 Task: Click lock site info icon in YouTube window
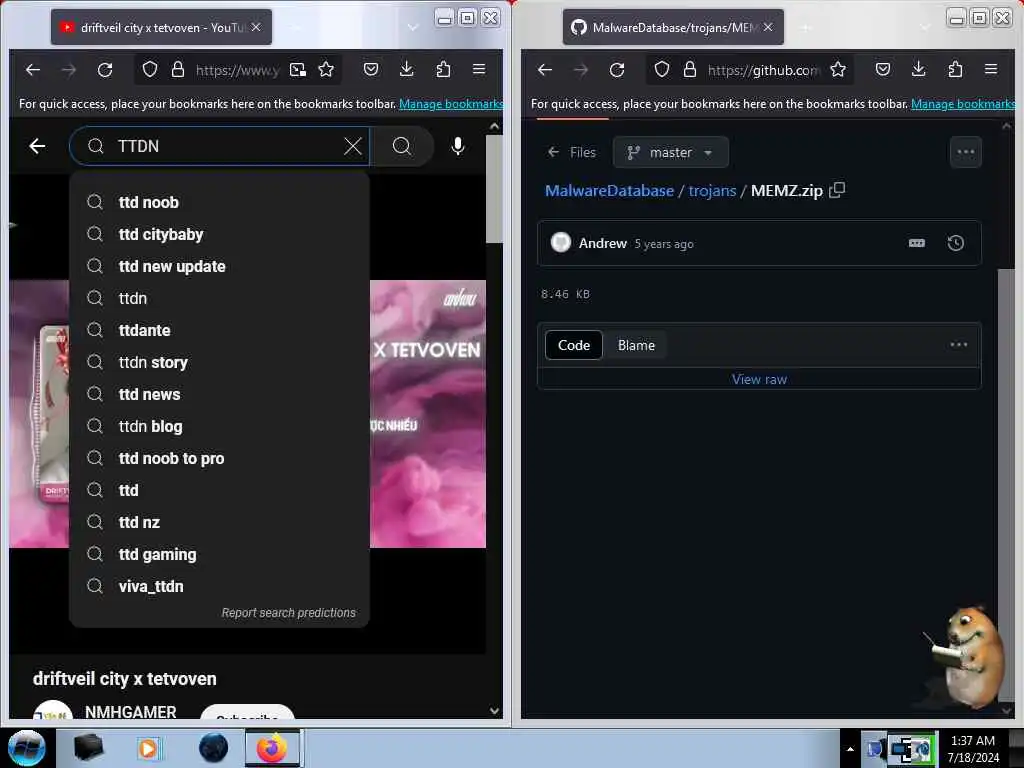pos(178,69)
